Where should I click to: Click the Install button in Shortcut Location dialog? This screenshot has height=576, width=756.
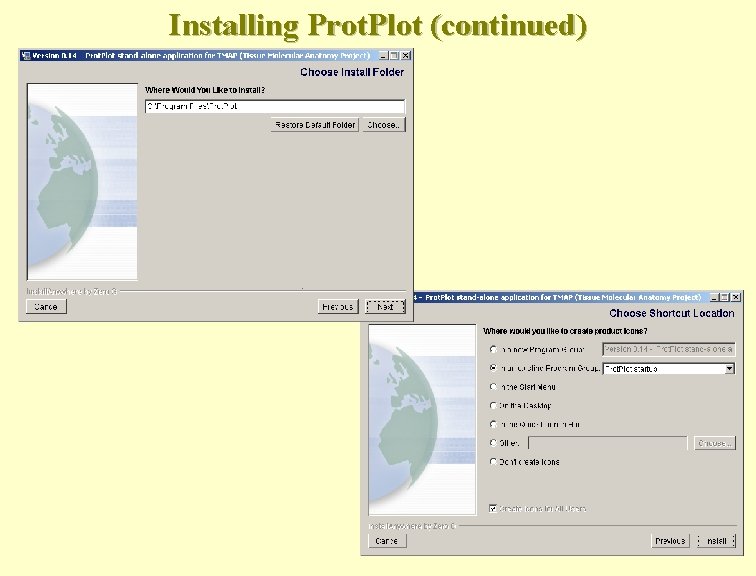coord(716,541)
